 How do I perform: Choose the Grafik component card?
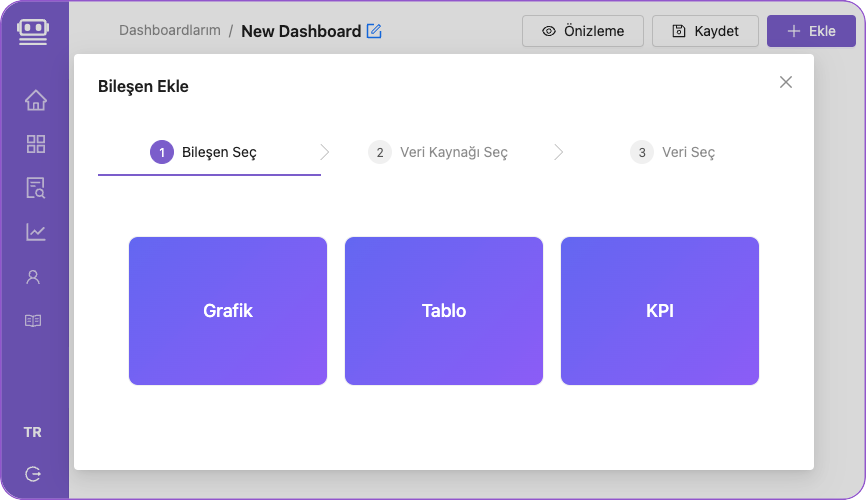[228, 311]
